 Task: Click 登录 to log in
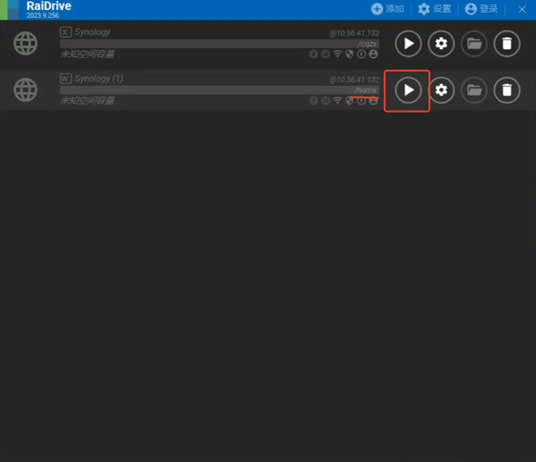pyautogui.click(x=481, y=9)
